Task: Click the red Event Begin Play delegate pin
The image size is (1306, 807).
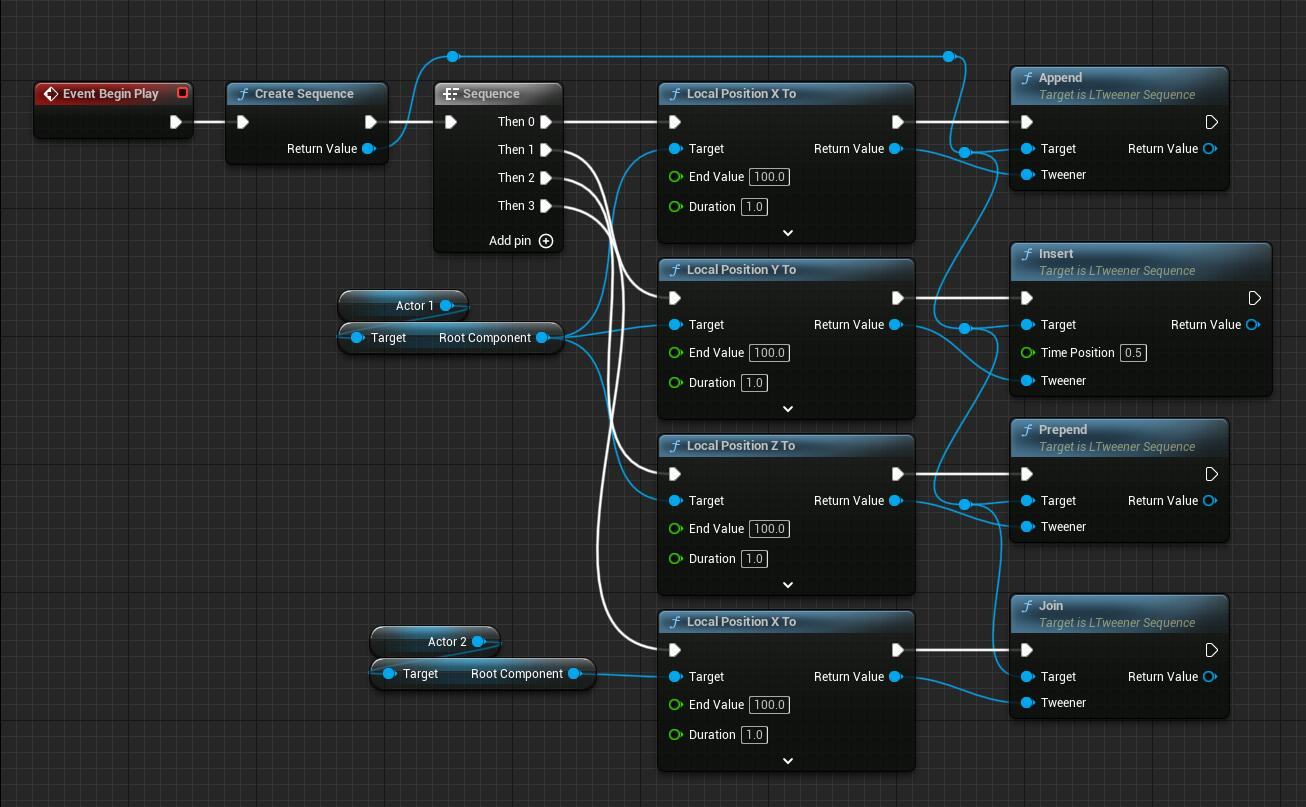Action: click(182, 93)
